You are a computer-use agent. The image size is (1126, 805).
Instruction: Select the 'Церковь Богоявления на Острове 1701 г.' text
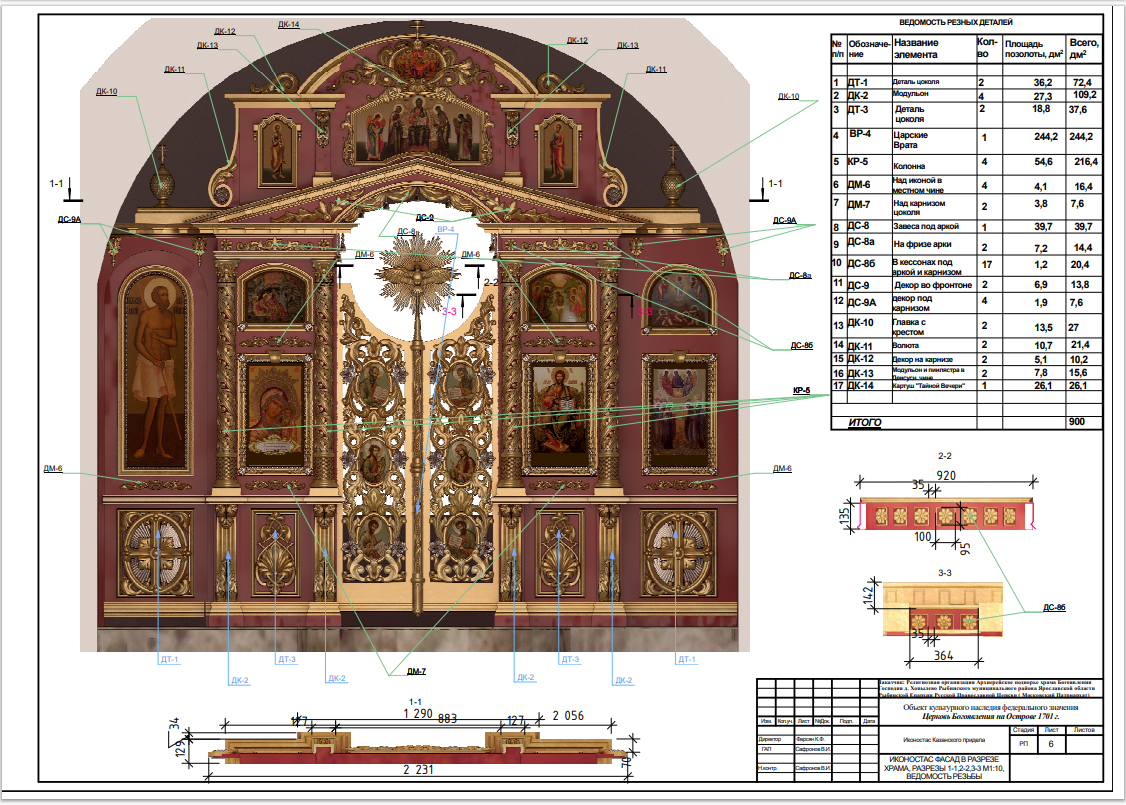coord(990,716)
